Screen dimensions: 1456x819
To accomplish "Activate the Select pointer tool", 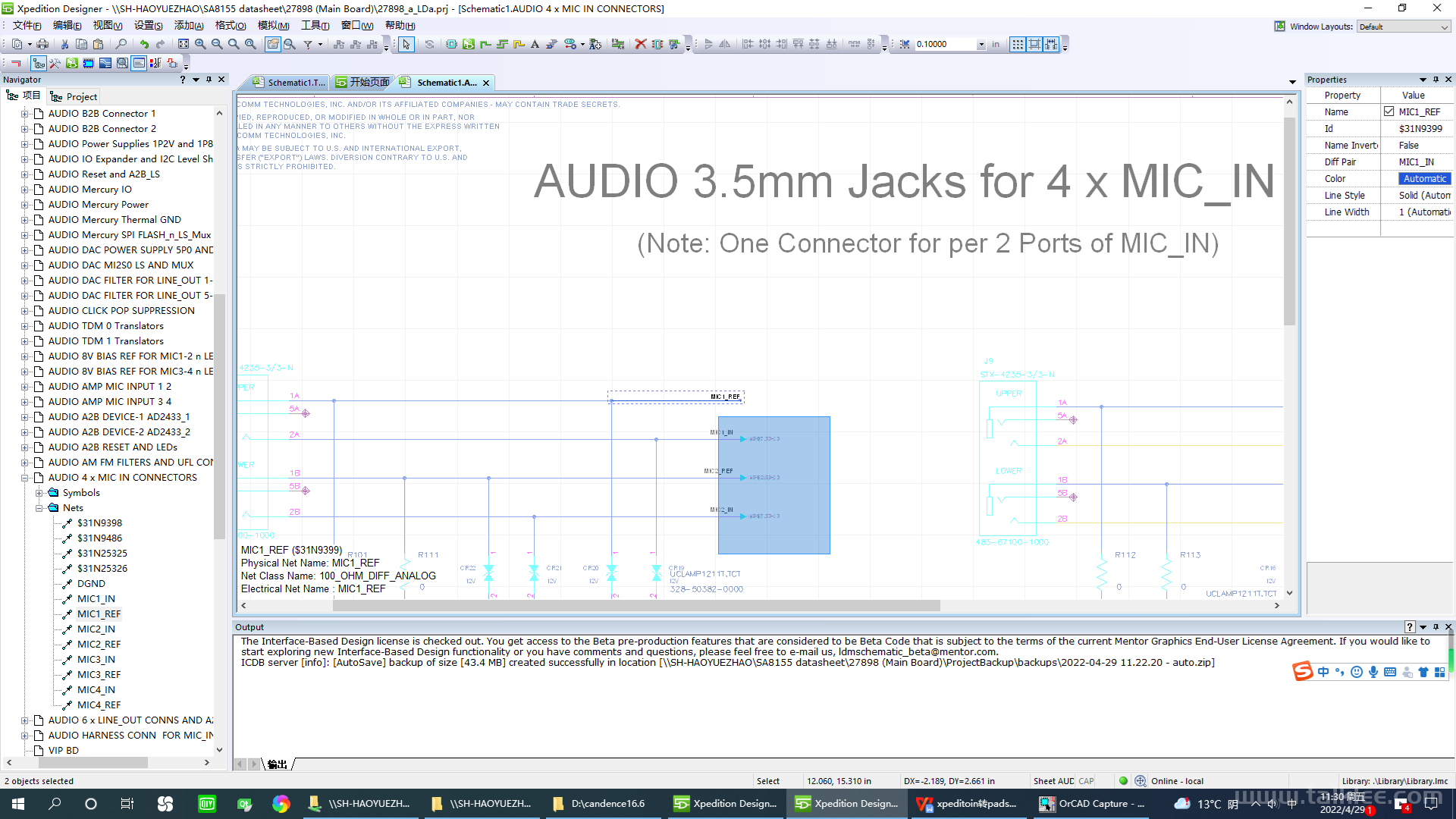I will tap(406, 44).
